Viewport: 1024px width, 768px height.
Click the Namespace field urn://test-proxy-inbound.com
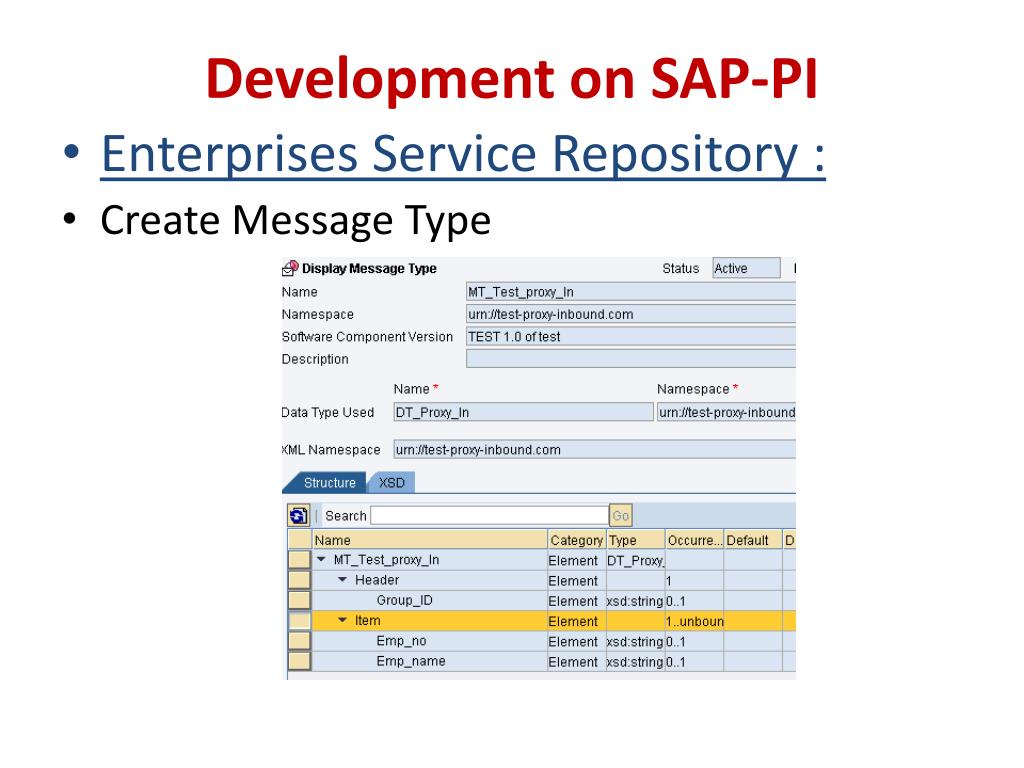coord(631,314)
